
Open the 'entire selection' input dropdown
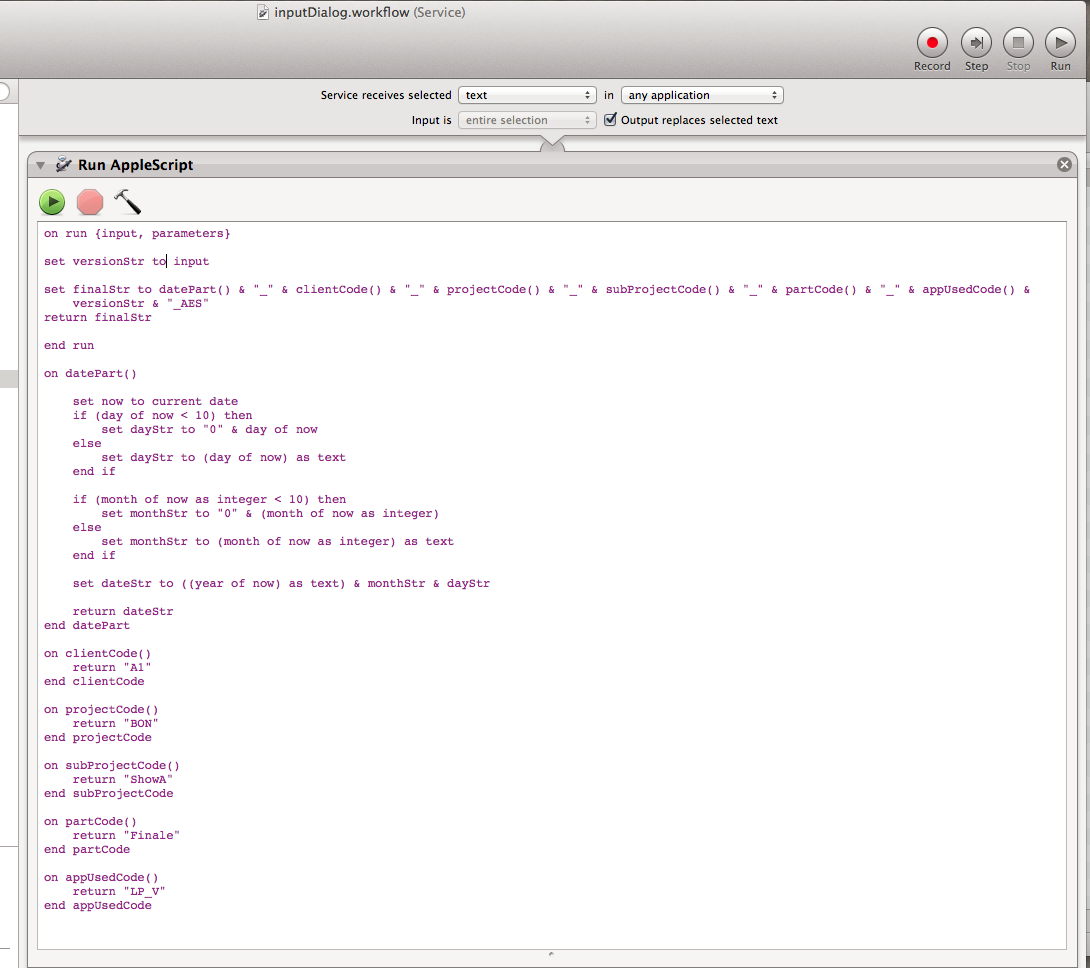(527, 120)
